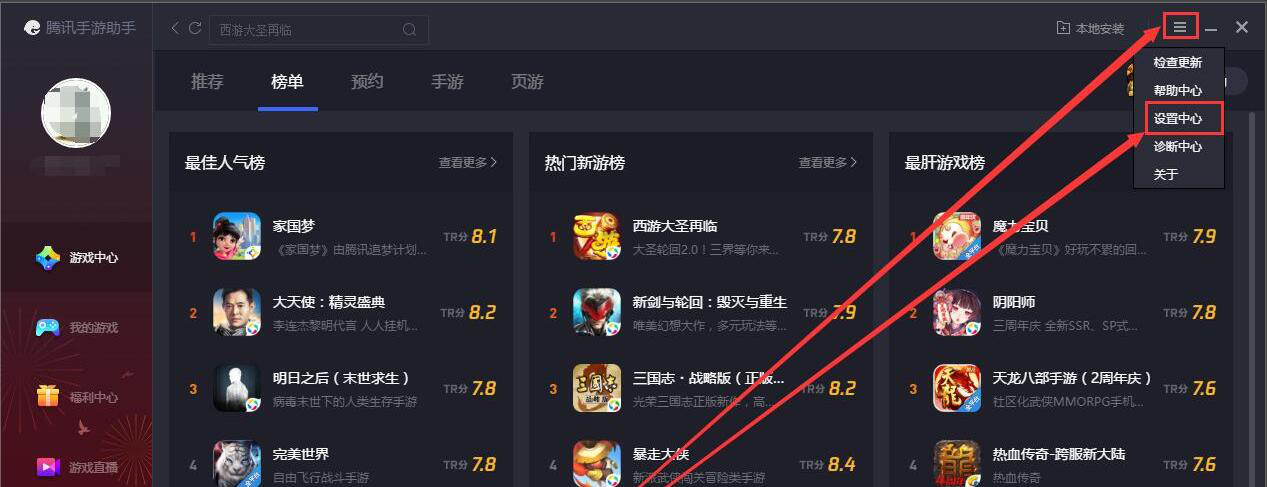This screenshot has height=487, width=1267.
Task: Open 福利中心 gift icon
Action: 48,397
